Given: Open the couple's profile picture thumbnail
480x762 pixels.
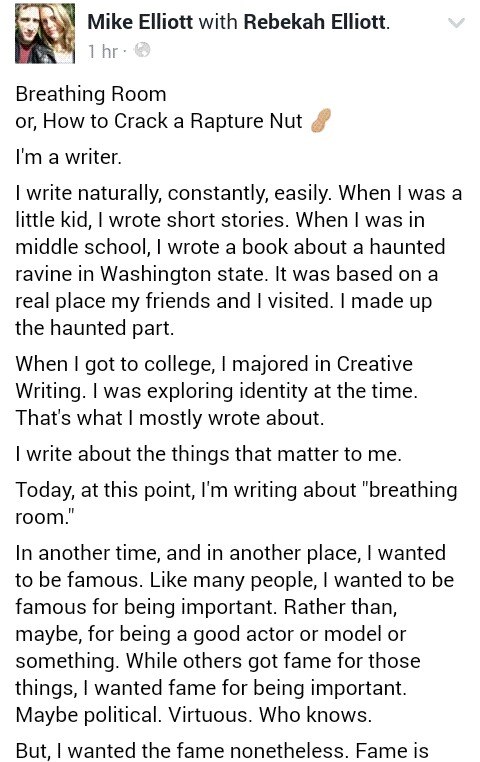Looking at the screenshot, I should [x=45, y=33].
